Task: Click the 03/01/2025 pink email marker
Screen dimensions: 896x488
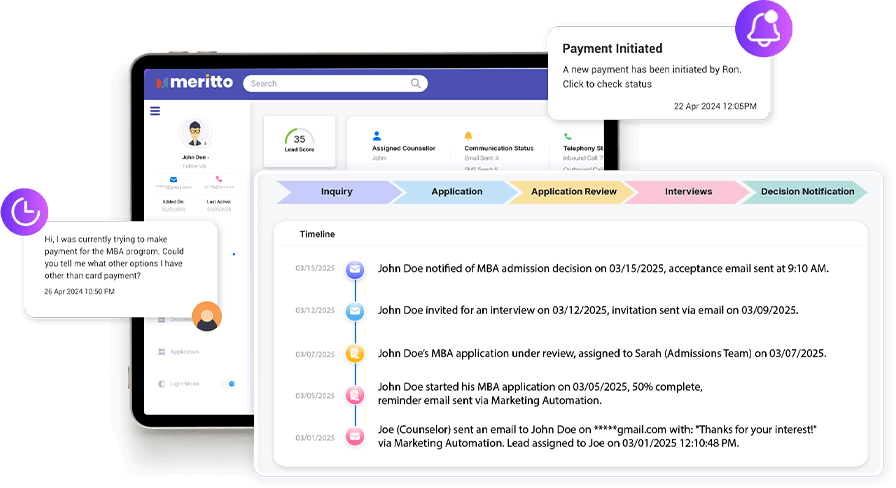Action: pyautogui.click(x=355, y=437)
